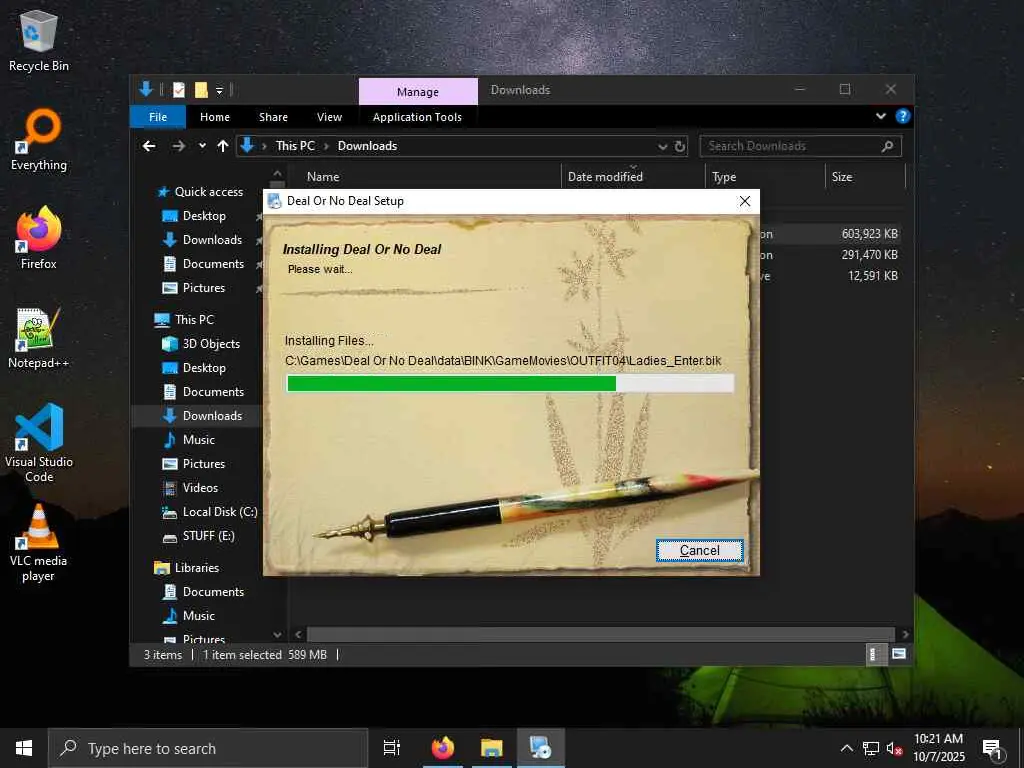1024x768 pixels.
Task: Go back with the Explorer back arrow
Action: click(x=149, y=146)
